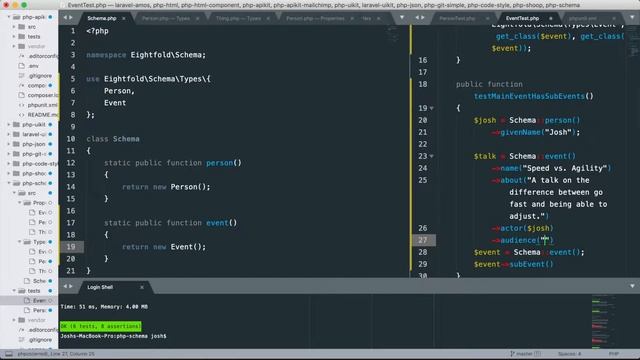Click line number 19 in Schema.php gutter
This screenshot has height=360, width=640.
click(71, 247)
